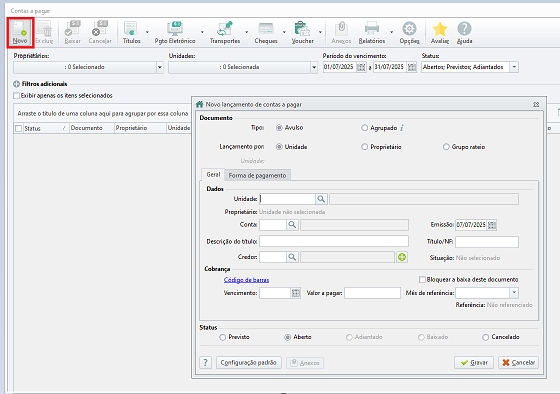This screenshot has width=560, height=394.
Task: Click the Cancelar toolbar icon
Action: click(100, 33)
